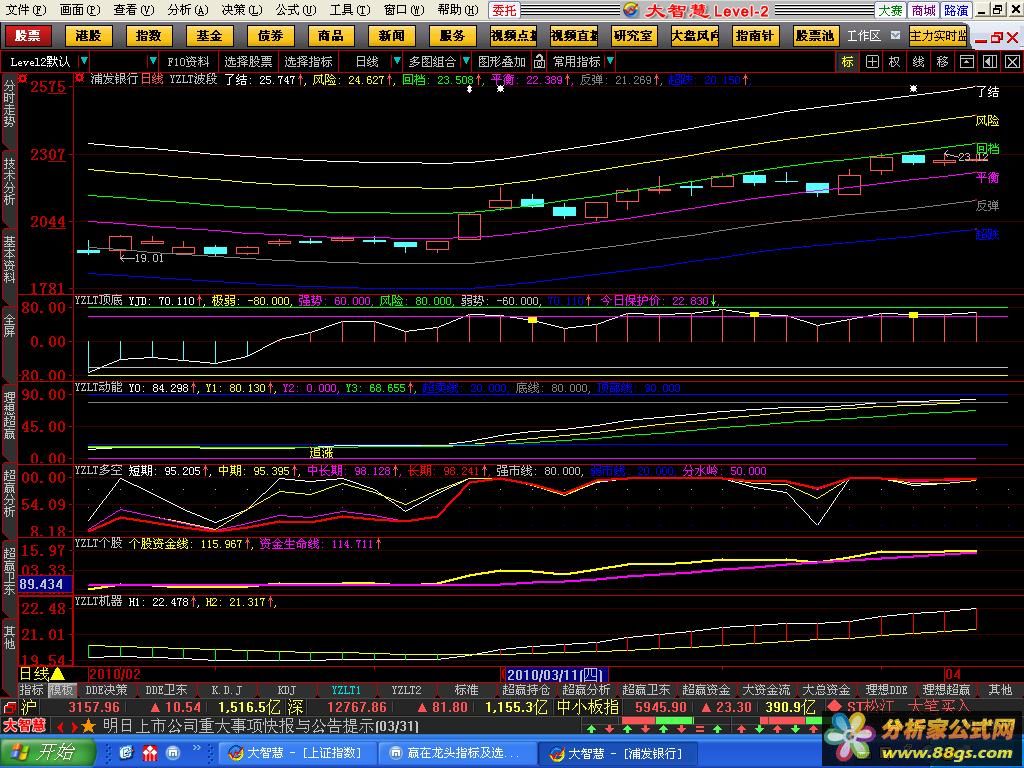Click the crosshair grid icon beside 标

872,62
